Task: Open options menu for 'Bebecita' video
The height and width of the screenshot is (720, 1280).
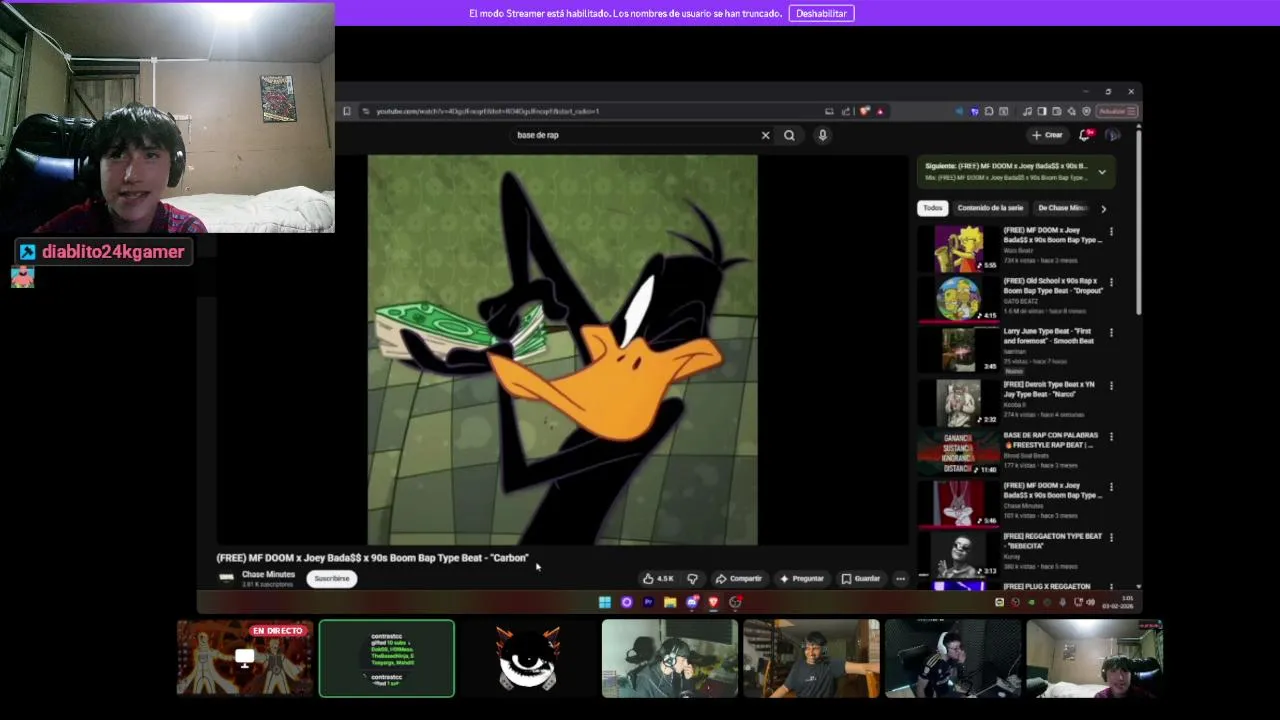Action: tap(1111, 538)
